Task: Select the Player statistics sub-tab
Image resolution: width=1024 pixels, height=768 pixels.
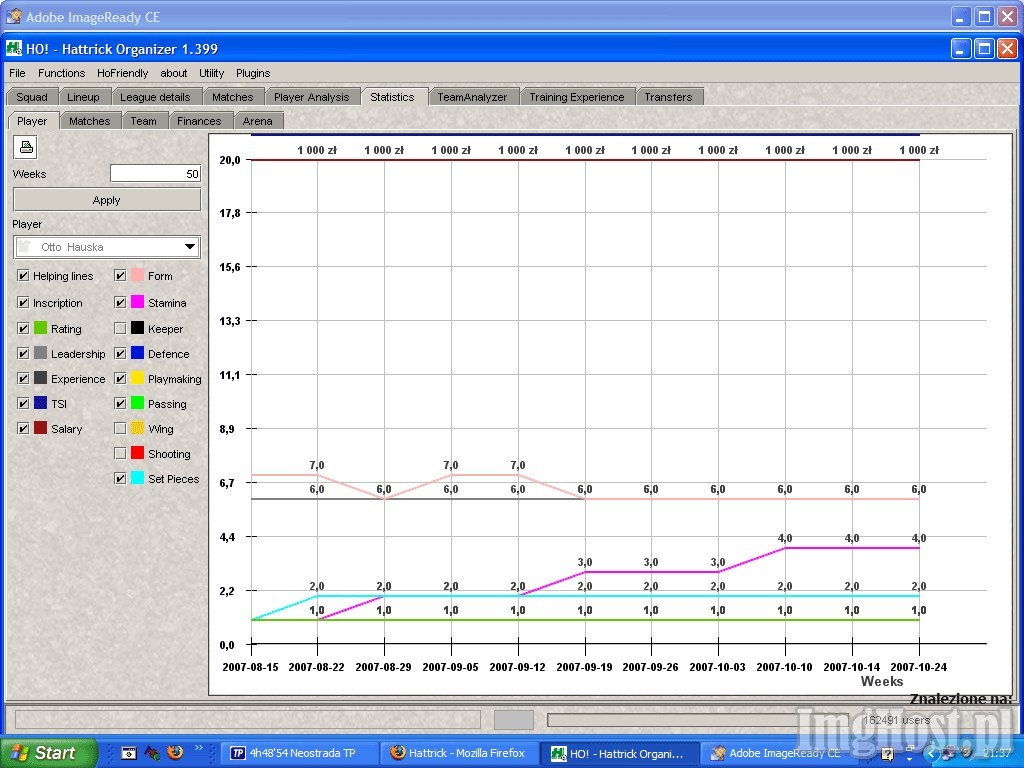Action: coord(32,121)
